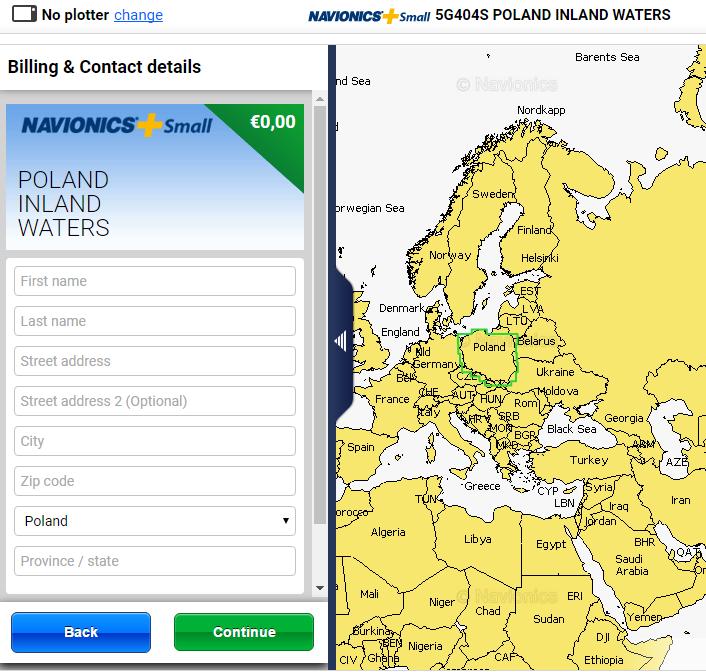This screenshot has width=706, height=672.
Task: Click the form scrollbar up arrow
Action: click(x=320, y=99)
